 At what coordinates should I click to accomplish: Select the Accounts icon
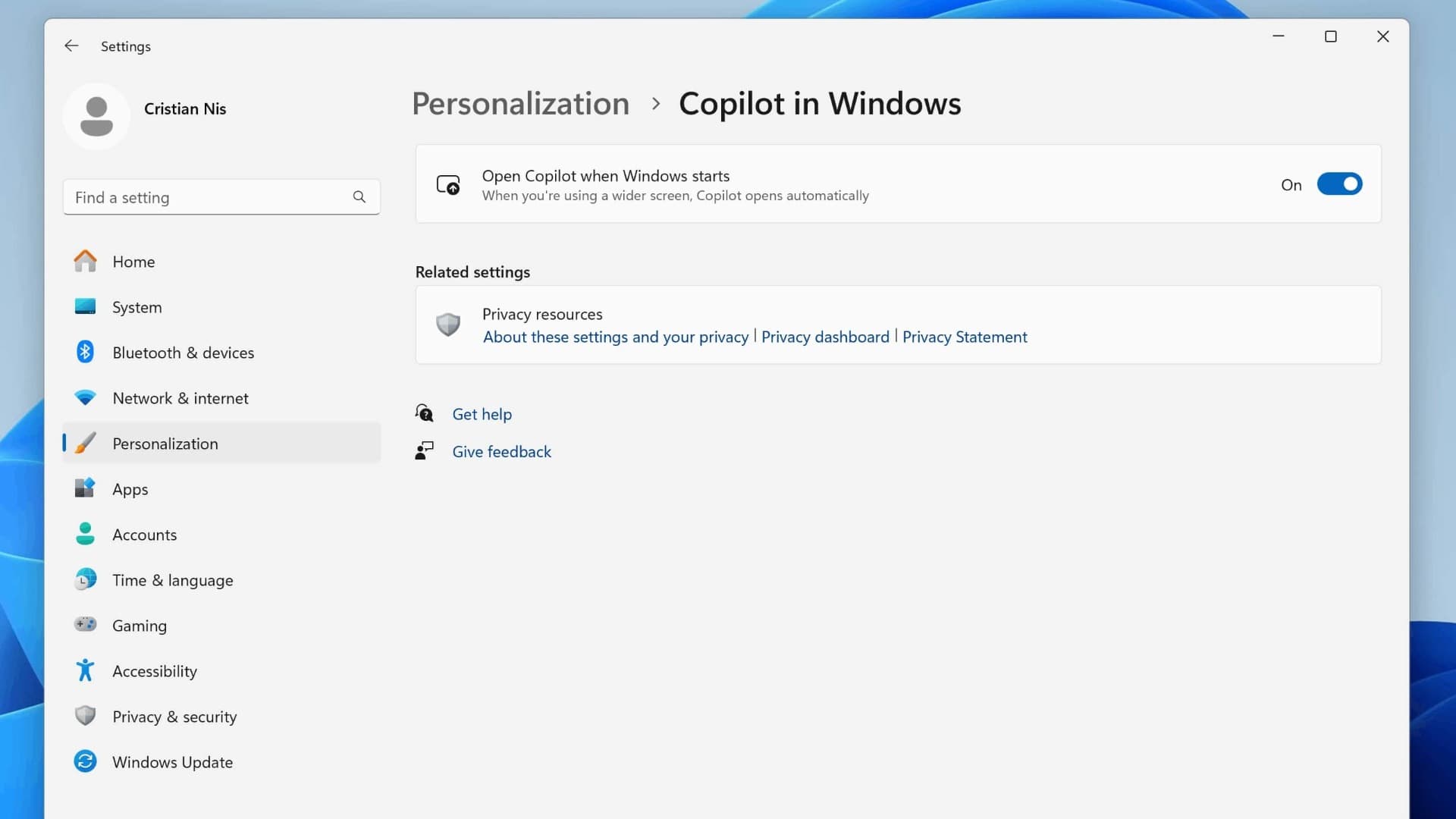tap(85, 534)
